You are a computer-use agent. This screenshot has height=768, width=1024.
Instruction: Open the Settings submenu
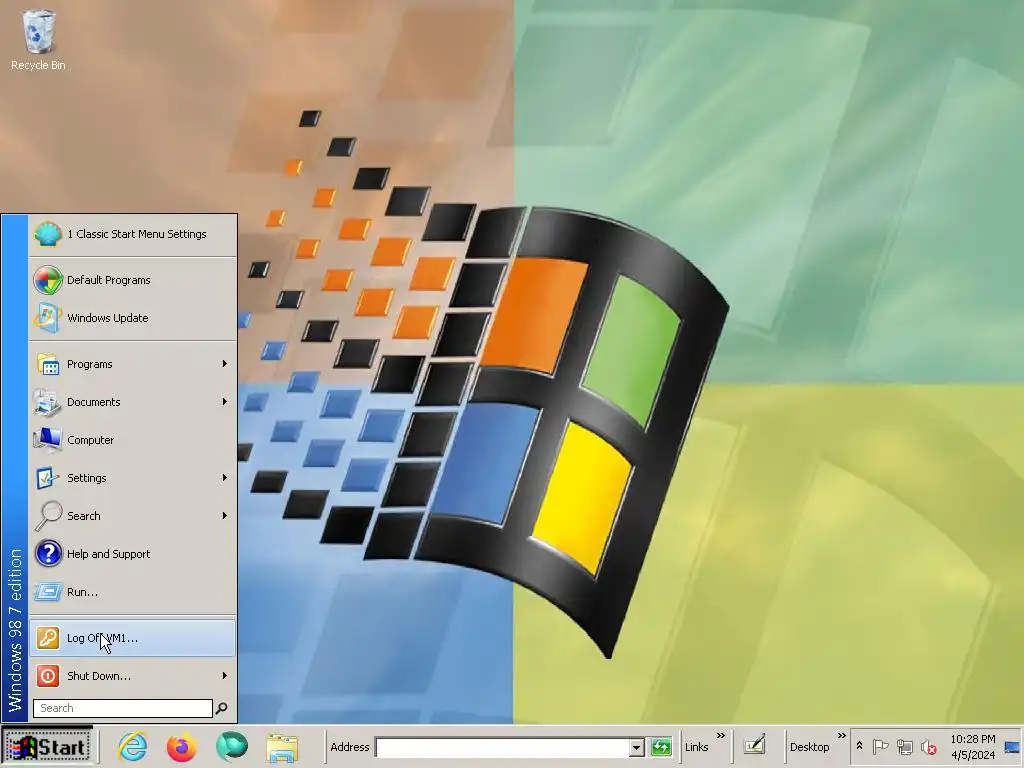coord(133,478)
